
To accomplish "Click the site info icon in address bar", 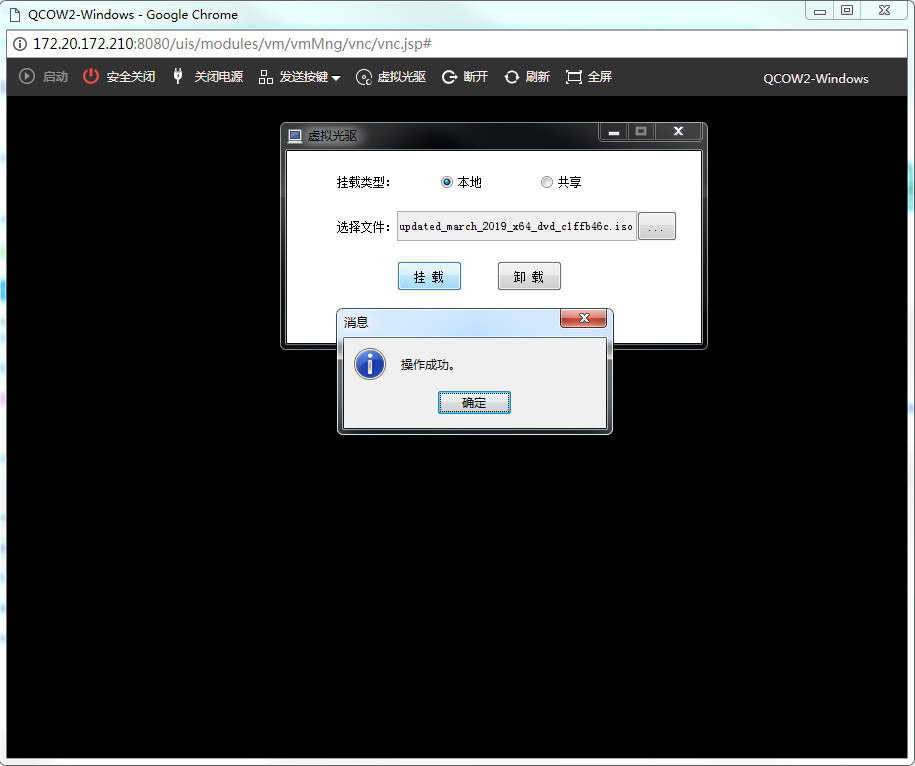I will coord(20,44).
